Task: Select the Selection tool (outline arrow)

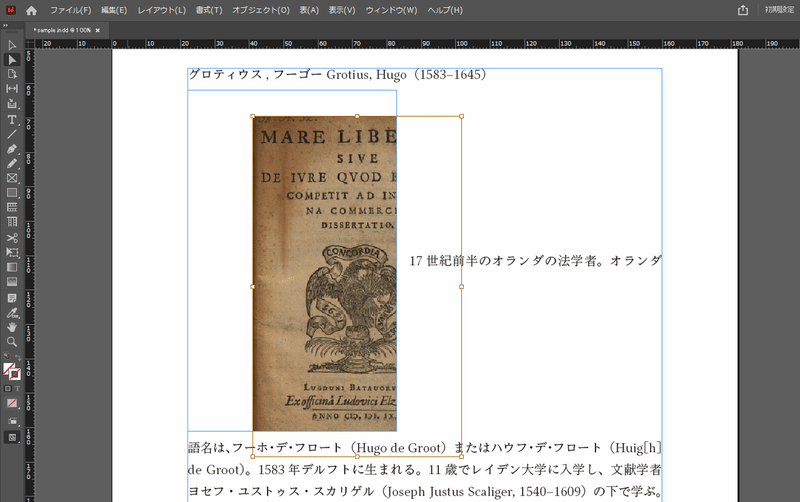Action: [12, 45]
